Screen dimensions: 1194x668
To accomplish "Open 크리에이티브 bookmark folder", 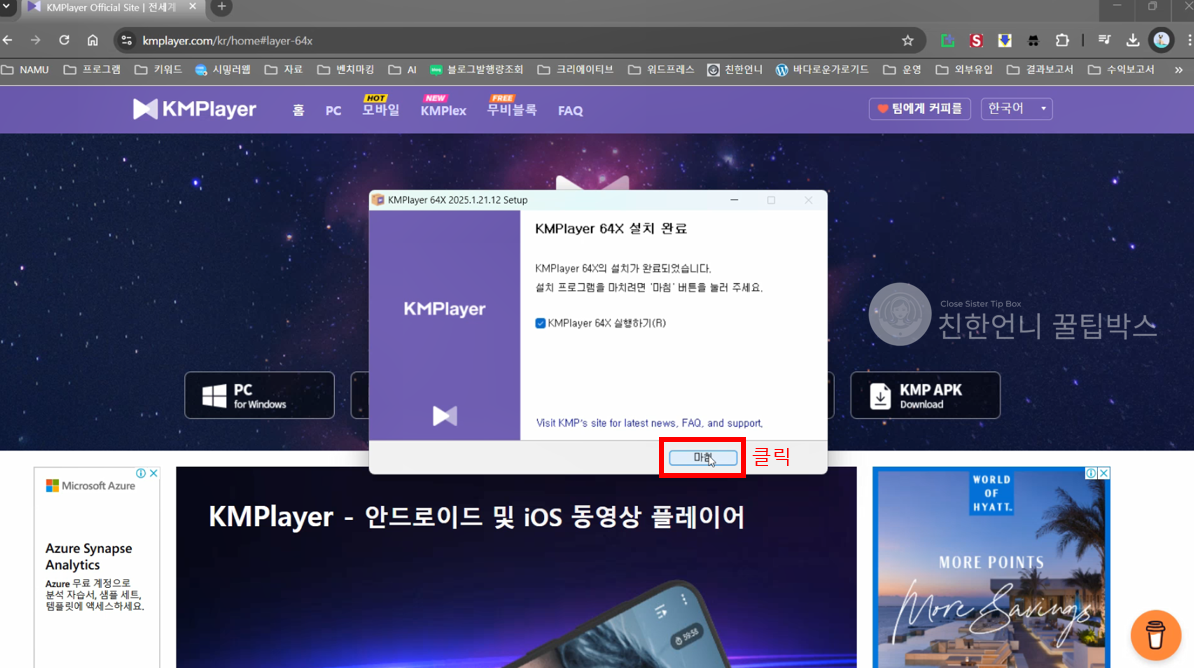I will (x=576, y=69).
